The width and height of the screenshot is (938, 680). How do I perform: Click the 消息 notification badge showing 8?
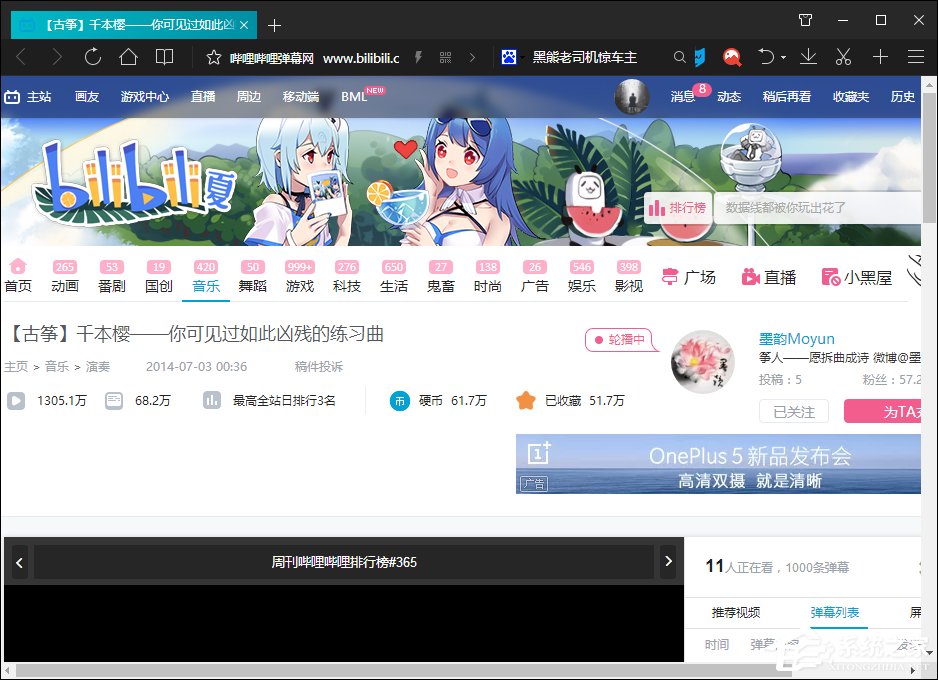[700, 88]
